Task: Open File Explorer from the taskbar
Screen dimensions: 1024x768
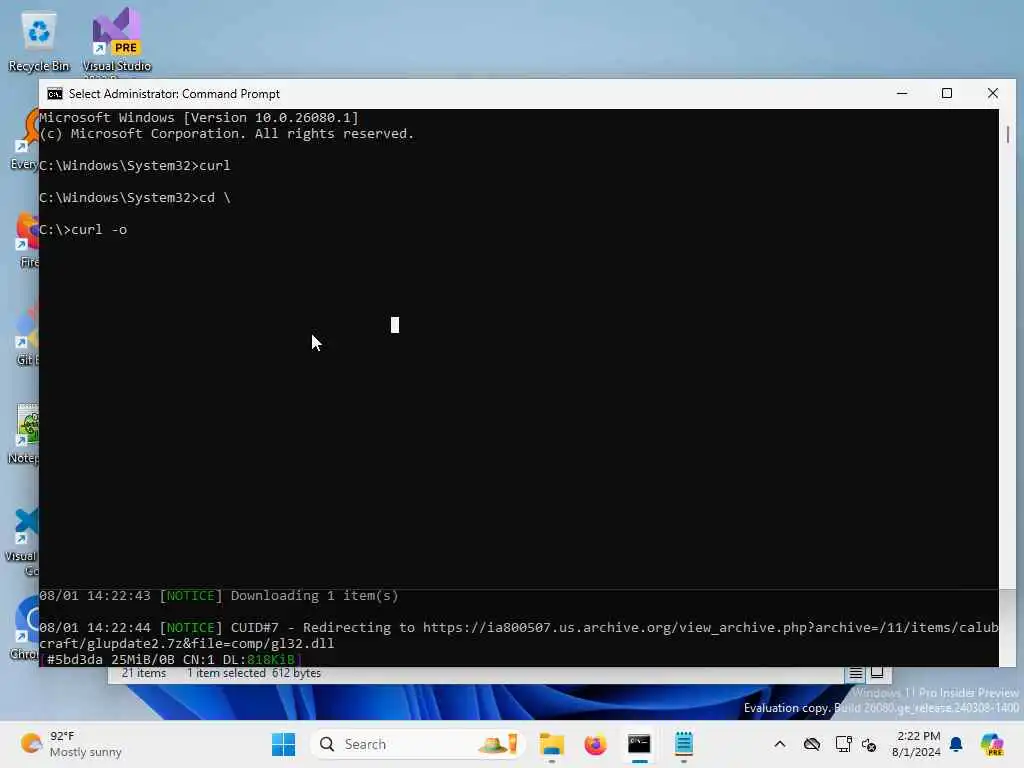Action: [552, 744]
